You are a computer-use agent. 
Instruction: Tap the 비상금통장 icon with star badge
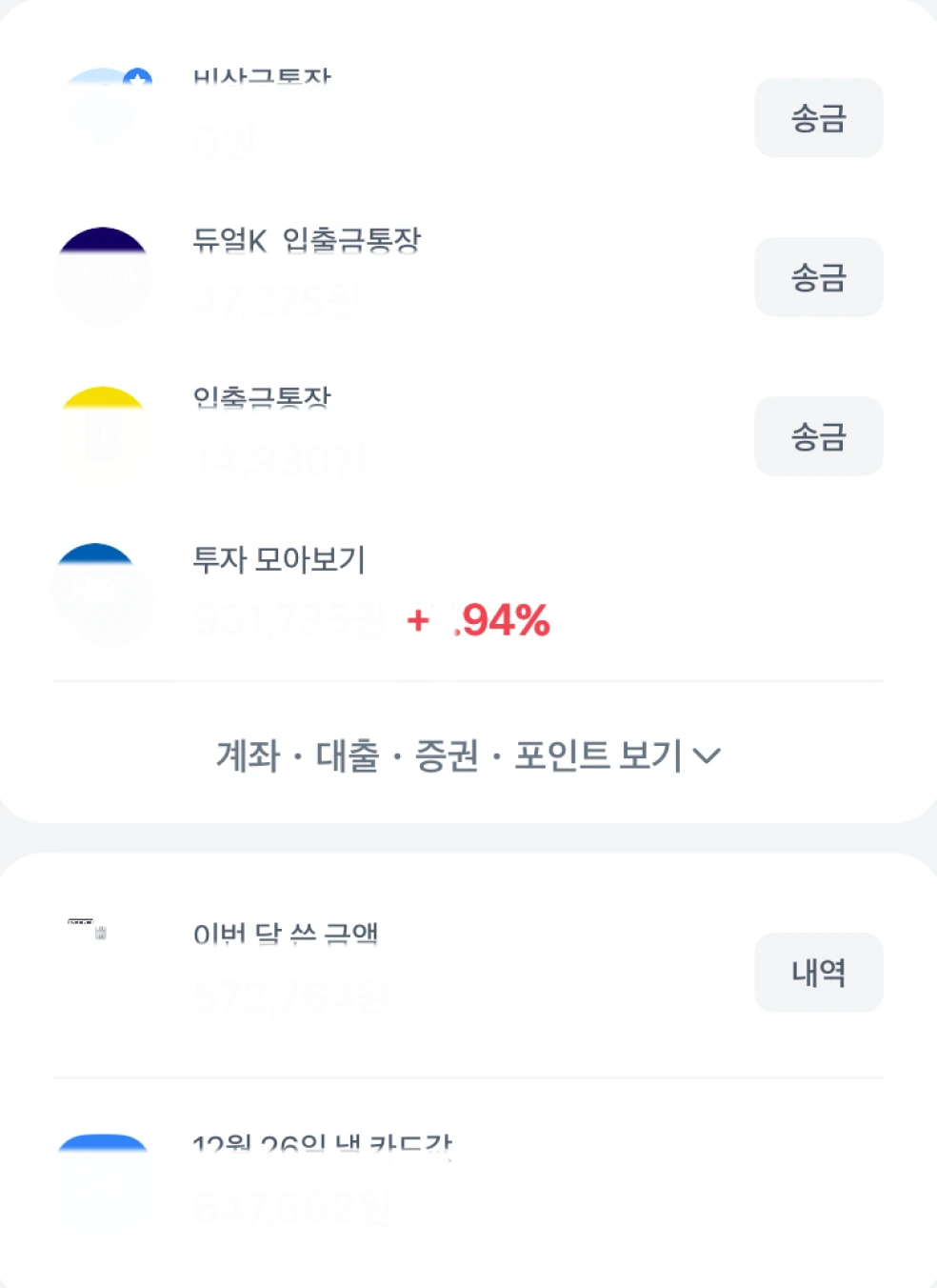pos(103,105)
